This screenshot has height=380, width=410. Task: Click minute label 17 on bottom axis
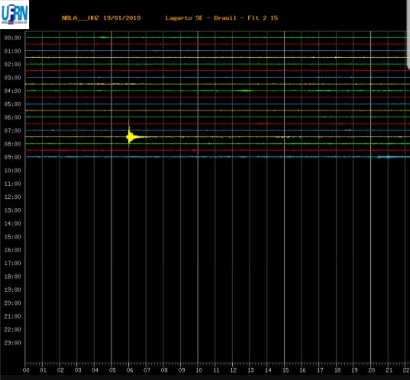[x=320, y=370]
